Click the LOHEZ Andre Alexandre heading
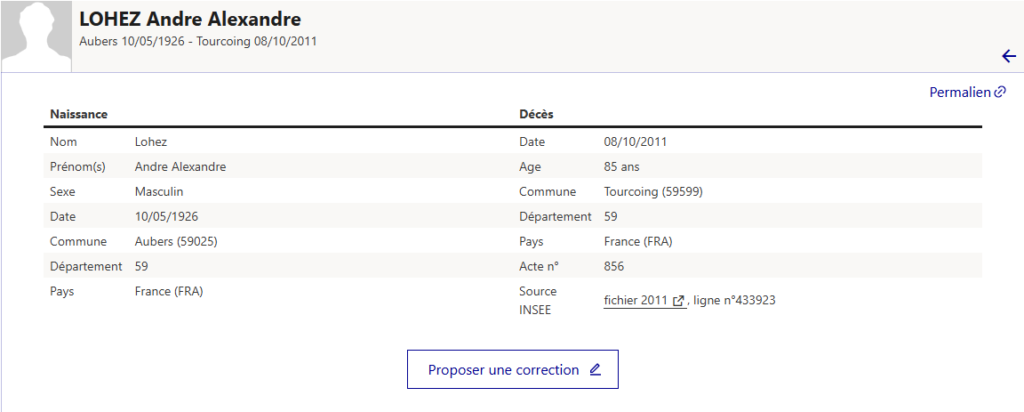Viewport: 1024px width, 412px height. [x=190, y=20]
